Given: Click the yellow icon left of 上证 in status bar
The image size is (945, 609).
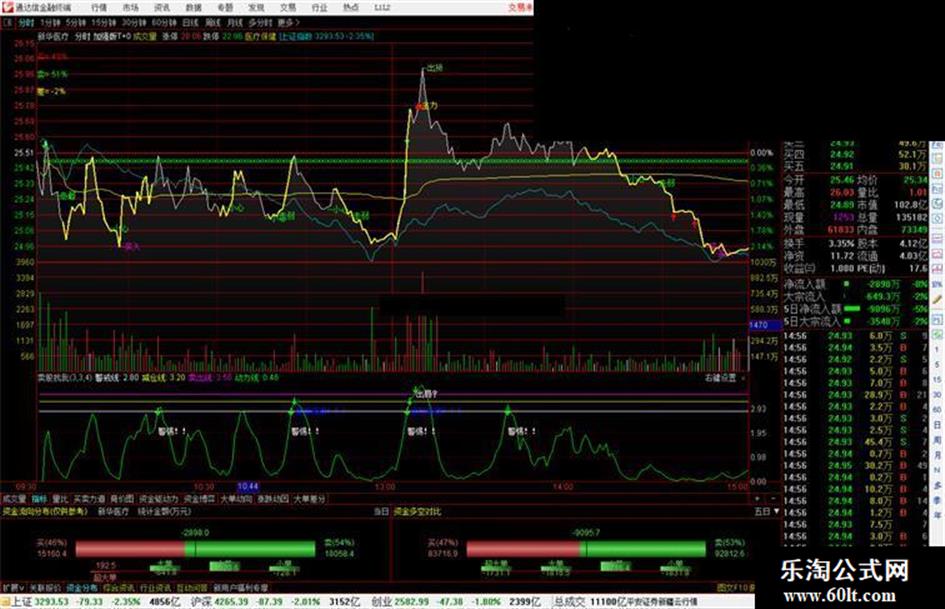Looking at the screenshot, I should [x=5, y=602].
